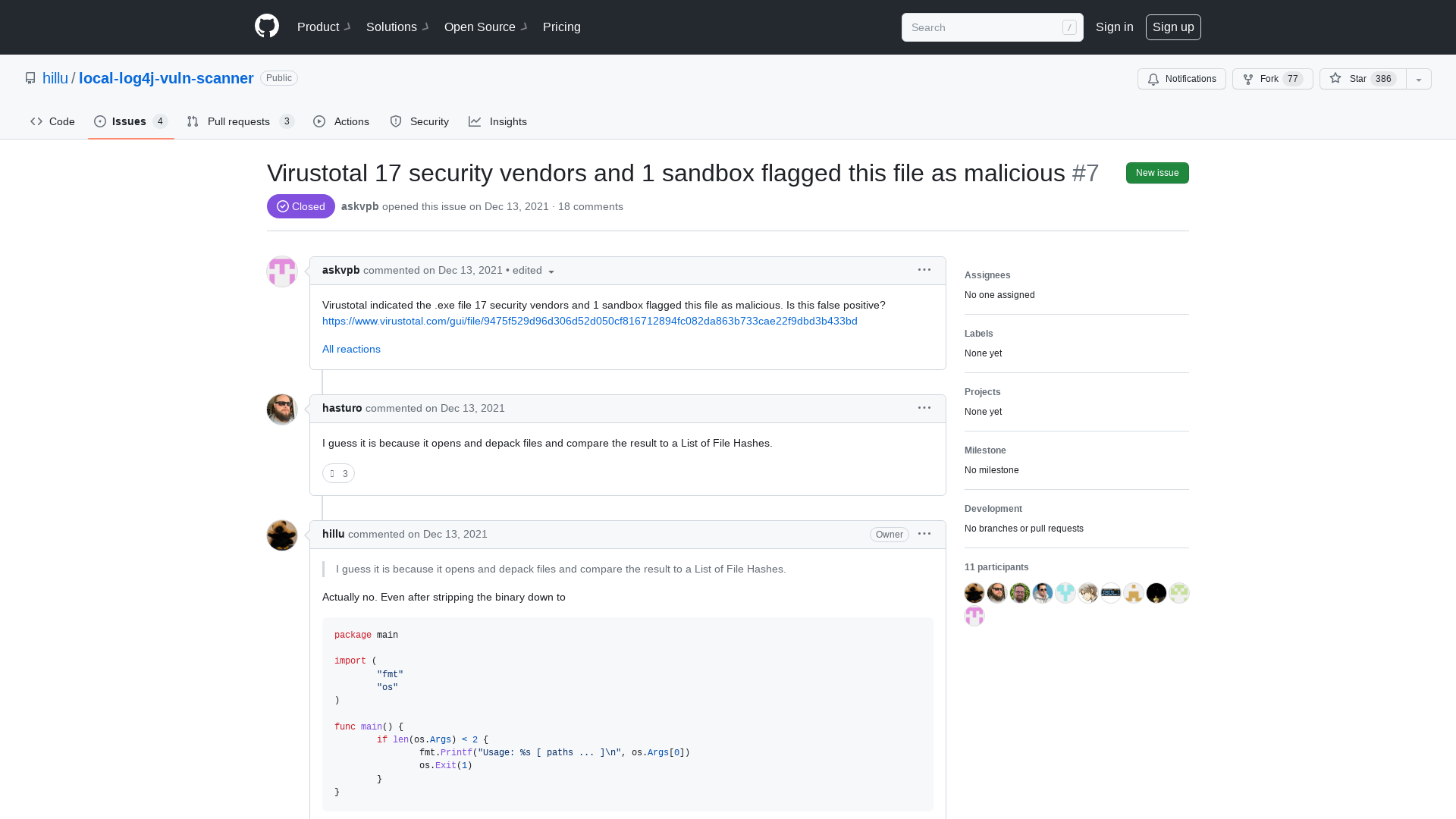Click fifth participant avatar in sidebar
This screenshot has height=819, width=1456.
click(x=1065, y=593)
